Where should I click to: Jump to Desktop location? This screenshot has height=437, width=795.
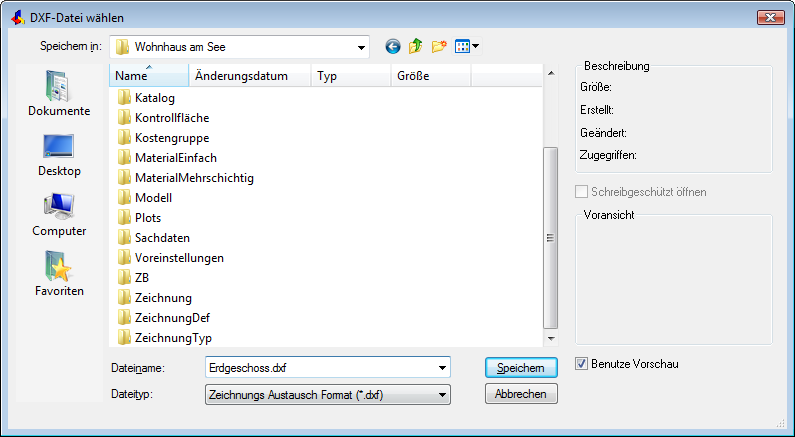pyautogui.click(x=59, y=155)
